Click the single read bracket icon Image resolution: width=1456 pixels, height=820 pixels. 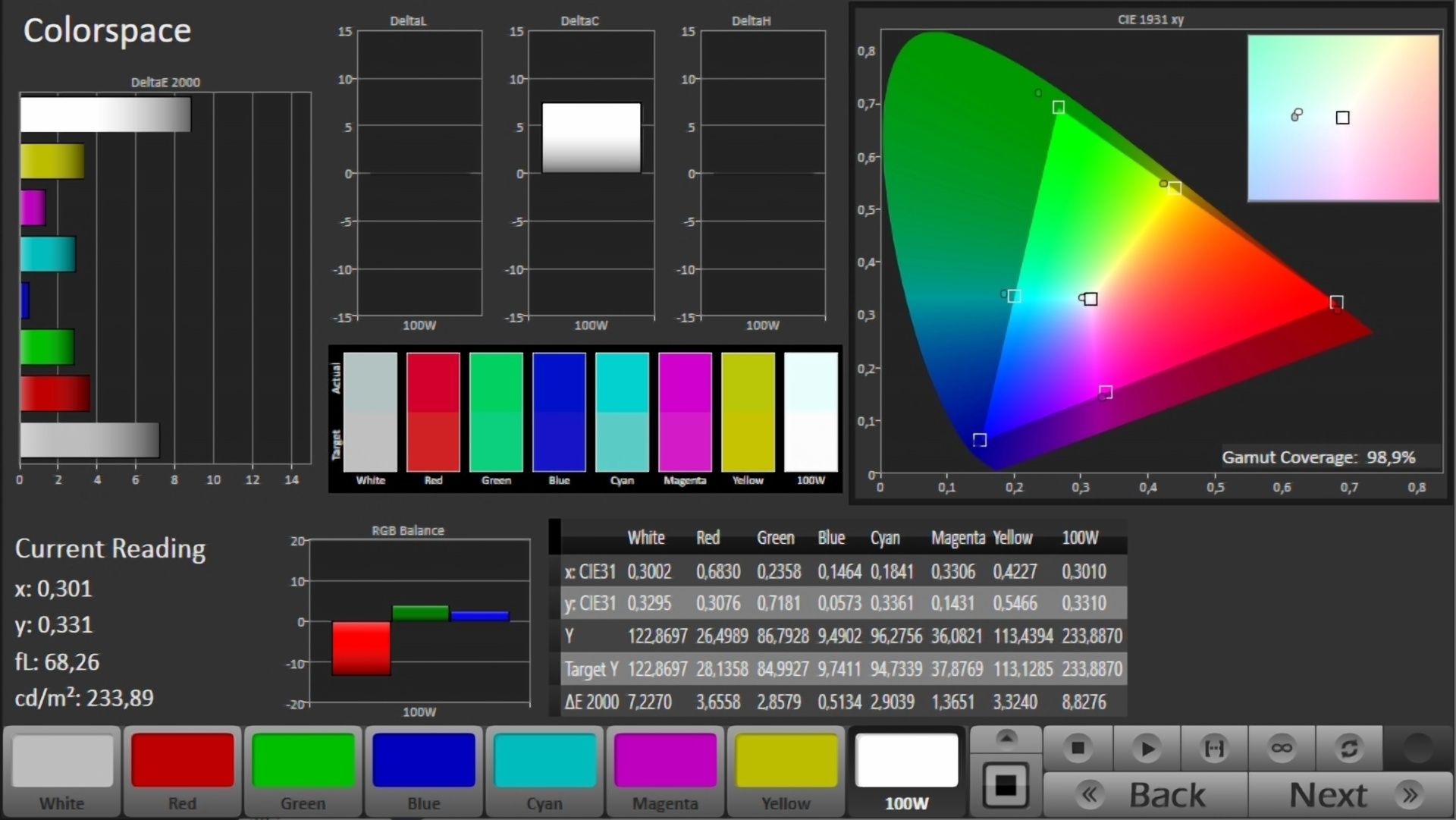pyautogui.click(x=1214, y=749)
